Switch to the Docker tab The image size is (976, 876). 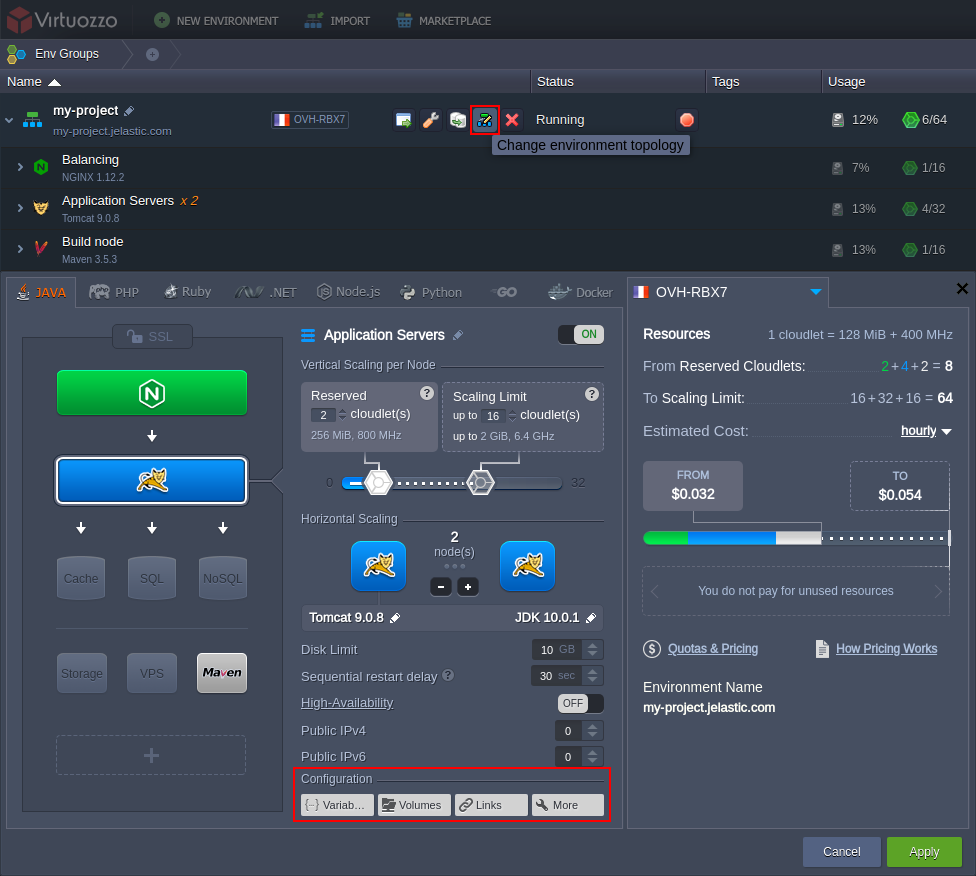tap(580, 292)
